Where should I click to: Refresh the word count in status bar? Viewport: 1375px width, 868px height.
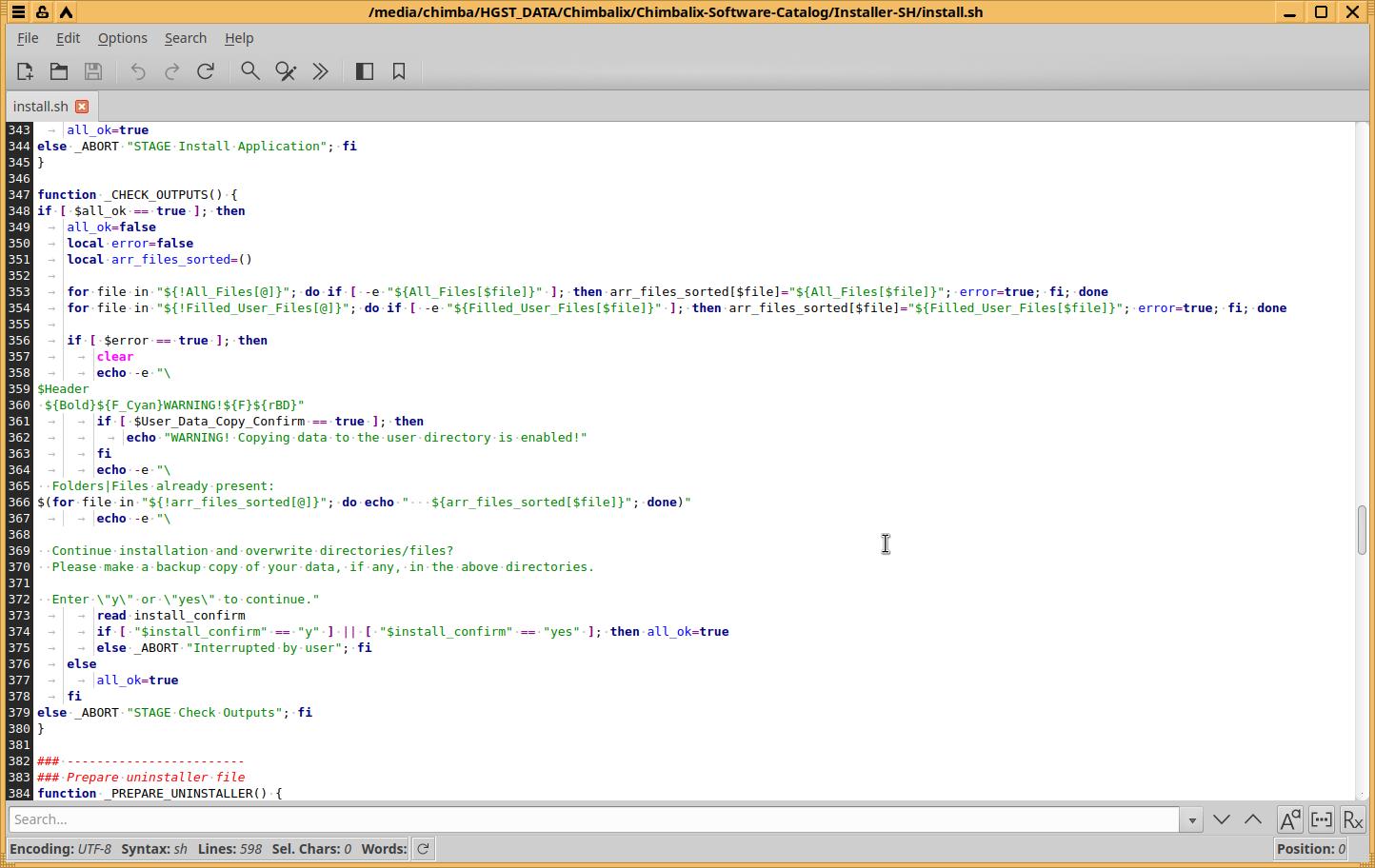(x=424, y=849)
